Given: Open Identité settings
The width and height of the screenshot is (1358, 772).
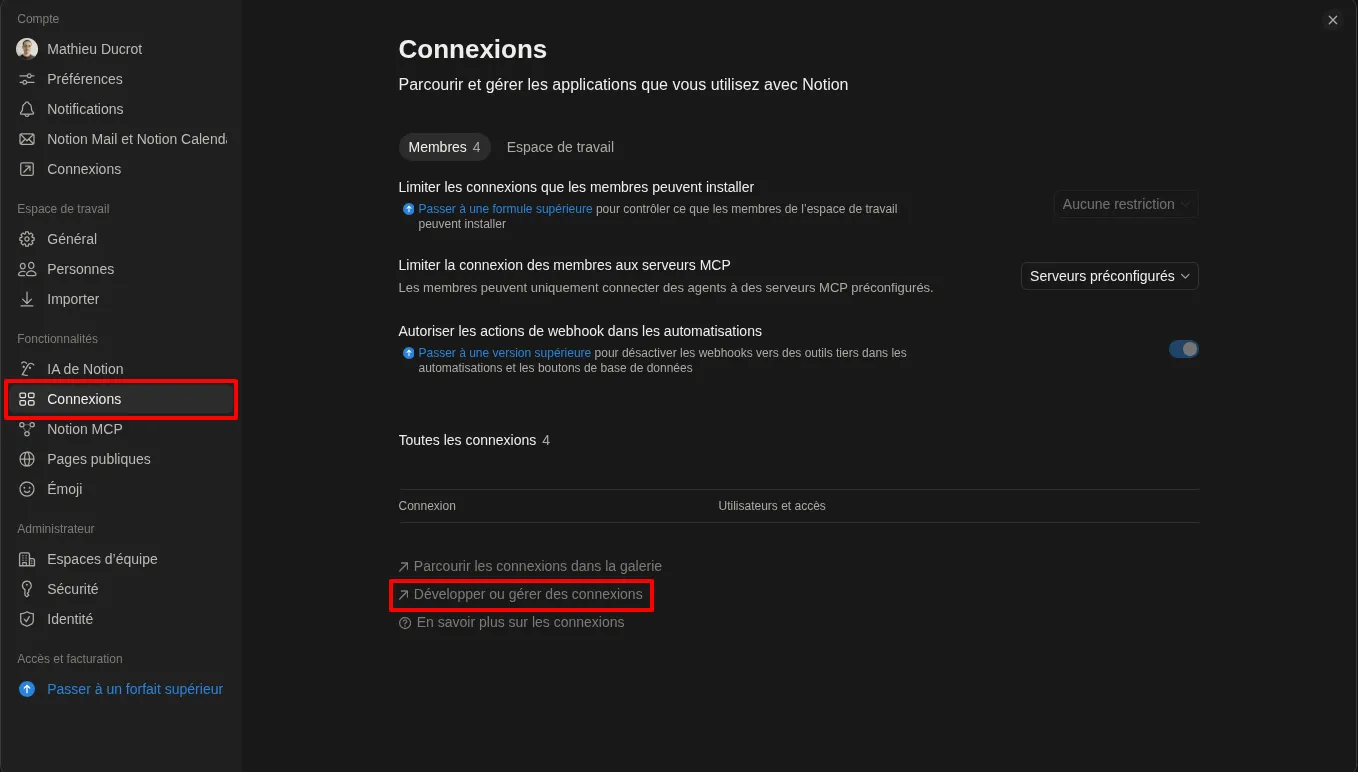Looking at the screenshot, I should pyautogui.click(x=121, y=619).
